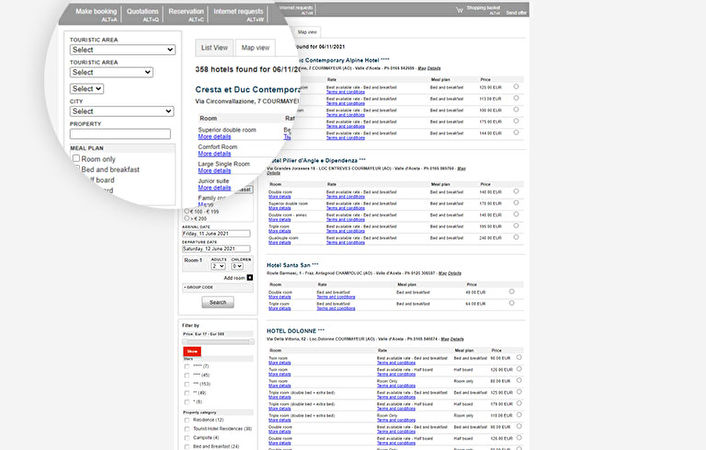Check the three-star (153) filter

[x=187, y=384]
